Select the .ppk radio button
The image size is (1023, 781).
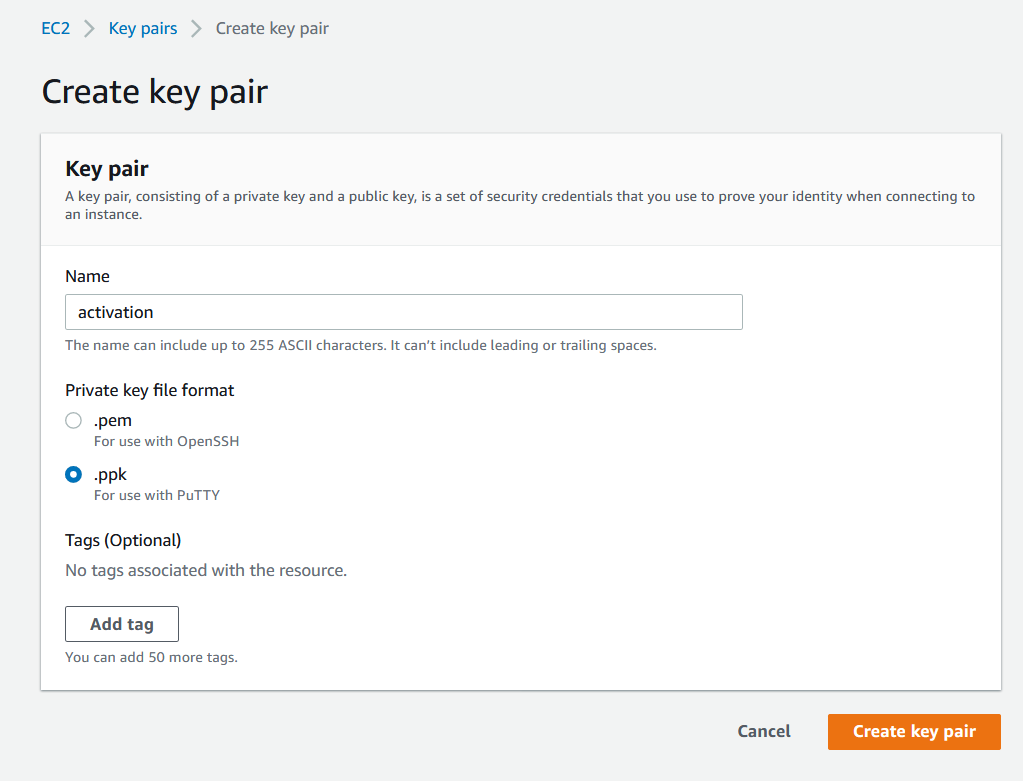pyautogui.click(x=74, y=474)
